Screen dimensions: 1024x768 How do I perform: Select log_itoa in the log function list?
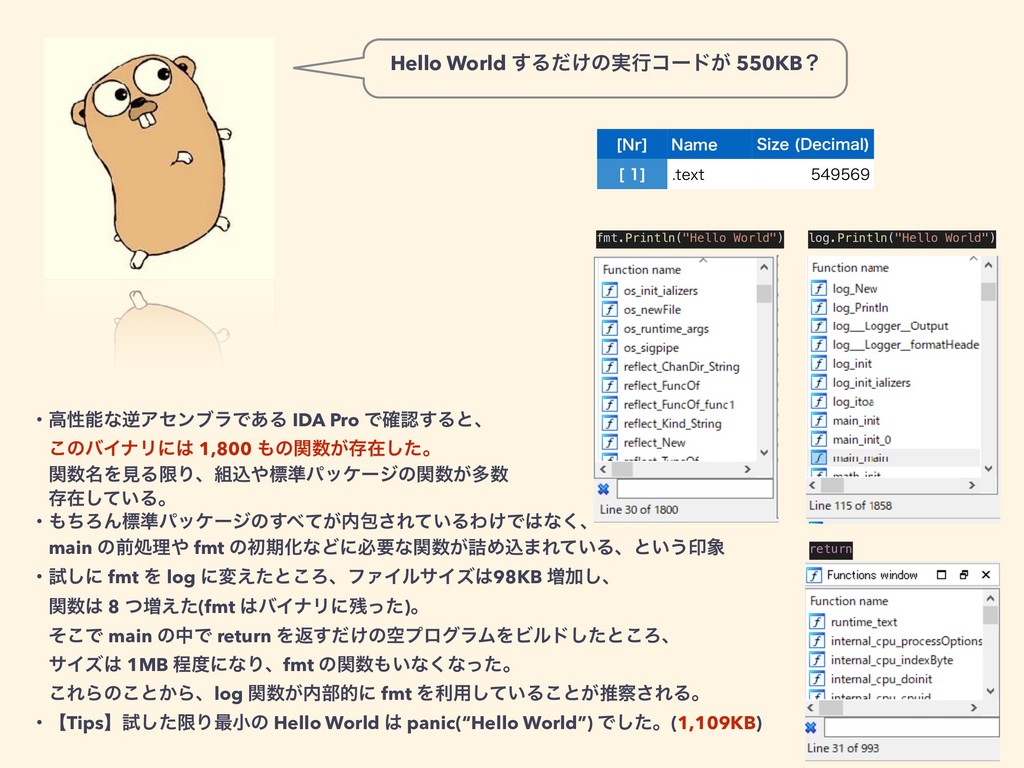[853, 401]
